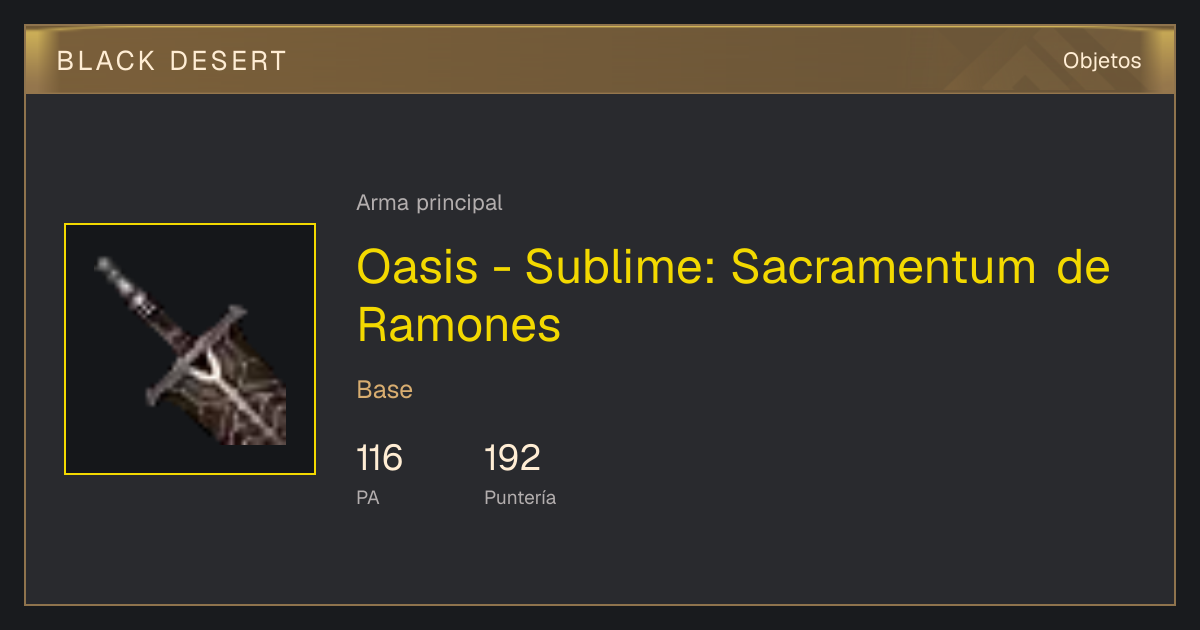Click the golden header banner
Image resolution: width=1200 pixels, height=630 pixels.
(x=600, y=60)
